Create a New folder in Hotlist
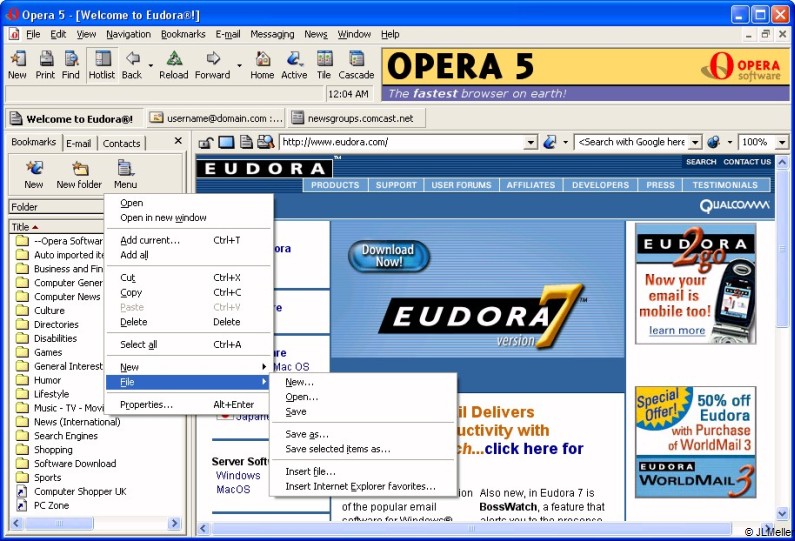 [x=79, y=174]
